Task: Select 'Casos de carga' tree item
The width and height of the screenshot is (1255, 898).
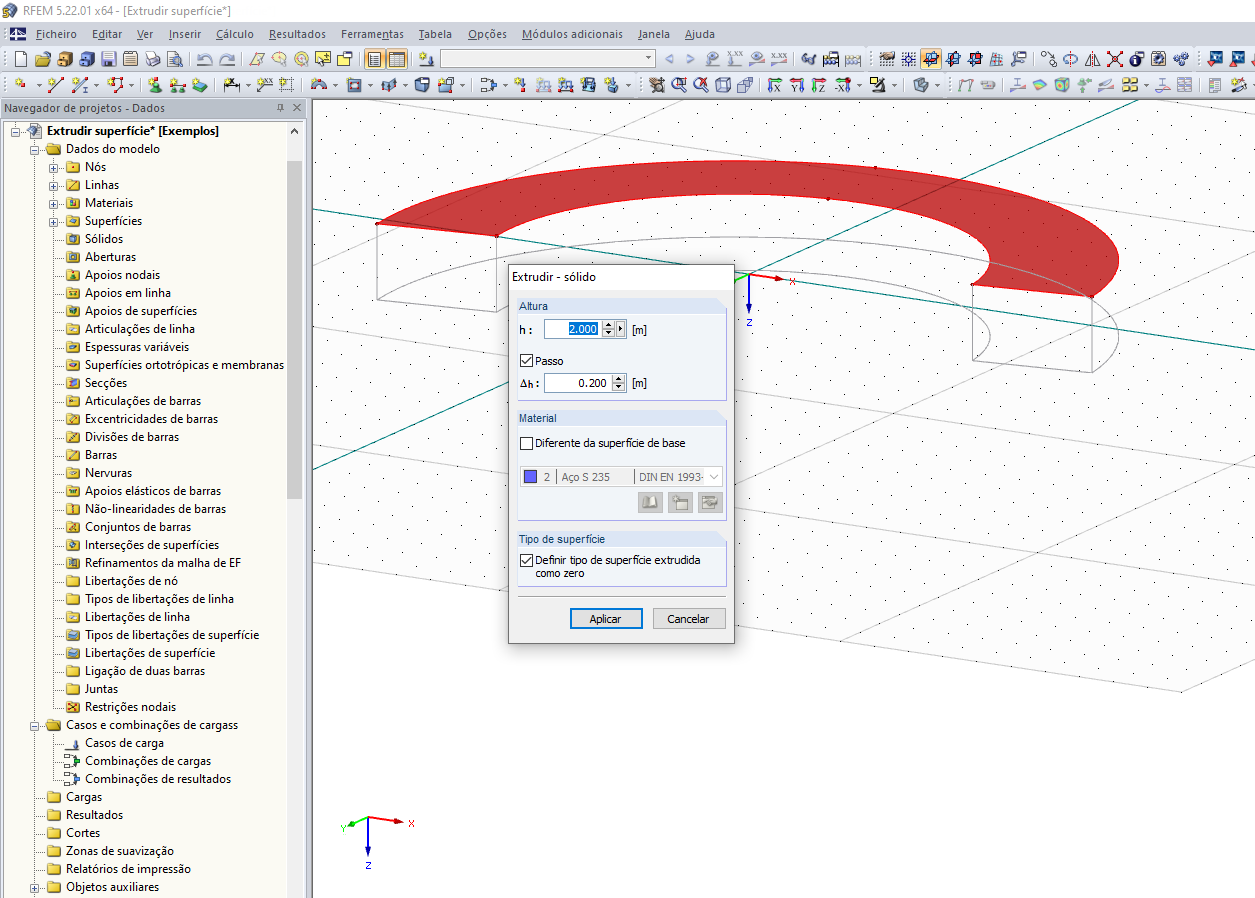Action: coord(124,743)
